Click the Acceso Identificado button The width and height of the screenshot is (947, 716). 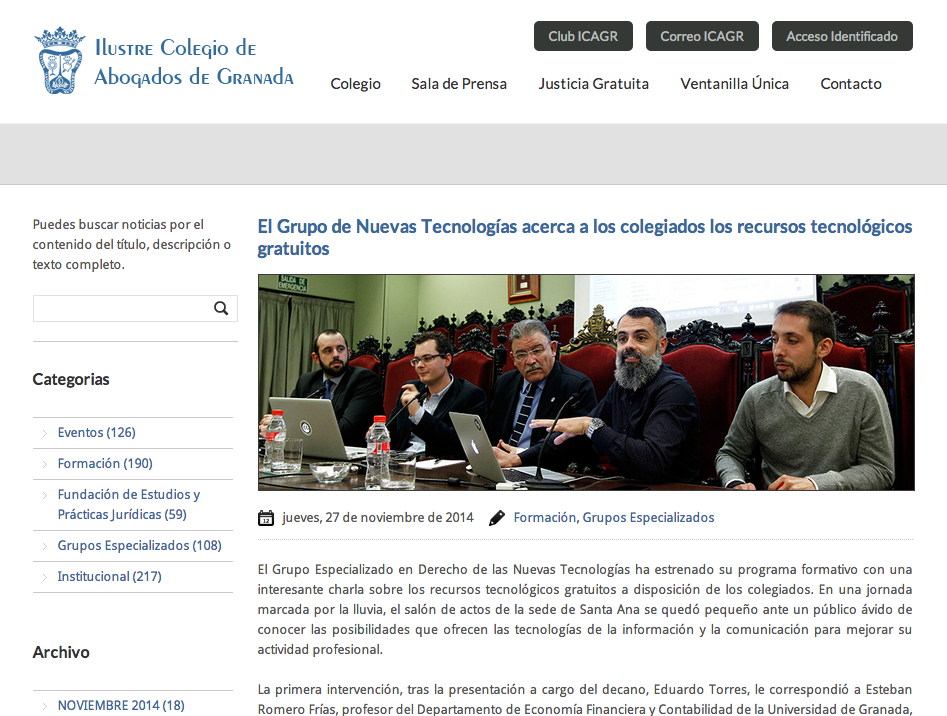coord(842,36)
